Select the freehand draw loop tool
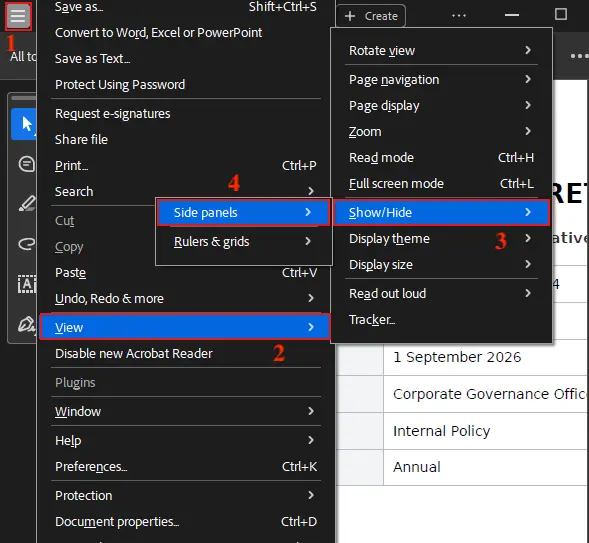 coord(27,244)
